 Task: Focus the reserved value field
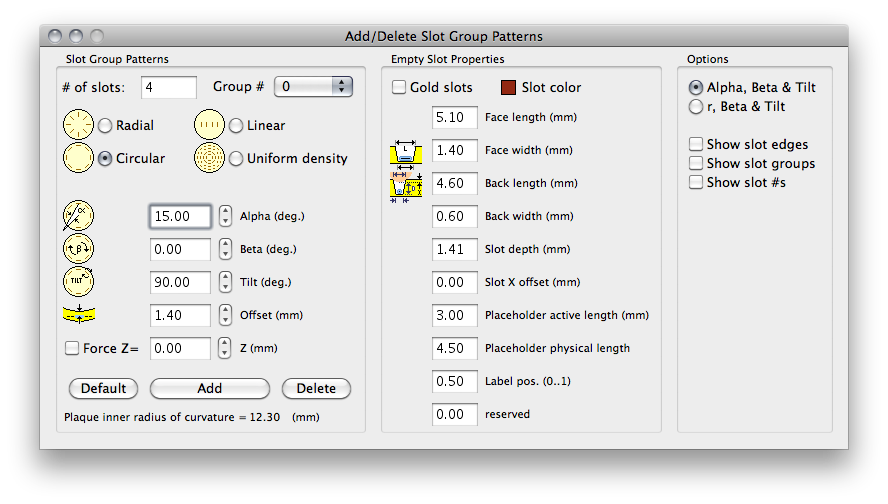[455, 414]
